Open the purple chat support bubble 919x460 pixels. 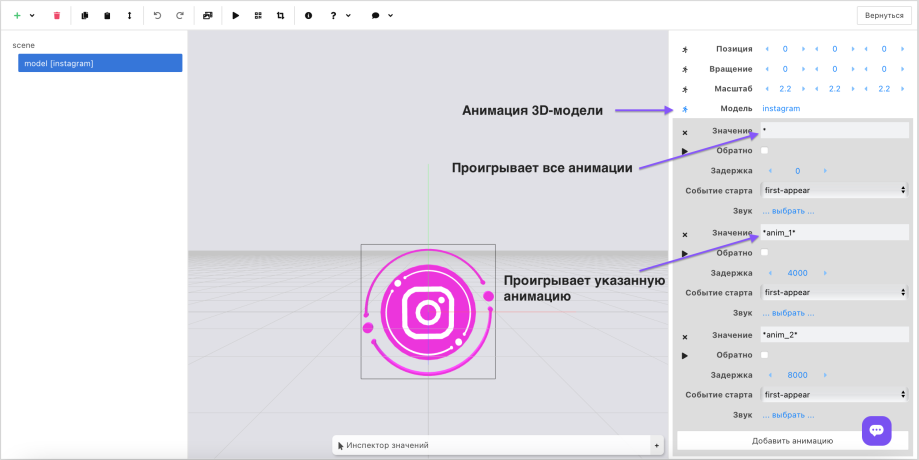(x=876, y=430)
